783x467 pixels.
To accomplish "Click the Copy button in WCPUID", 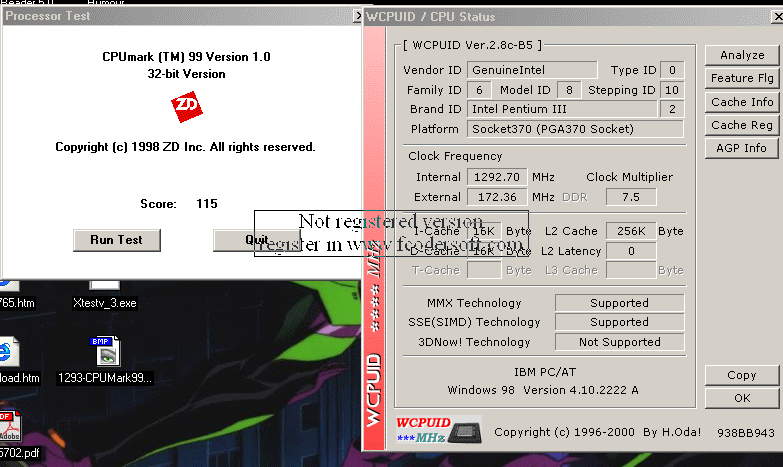I will (742, 375).
